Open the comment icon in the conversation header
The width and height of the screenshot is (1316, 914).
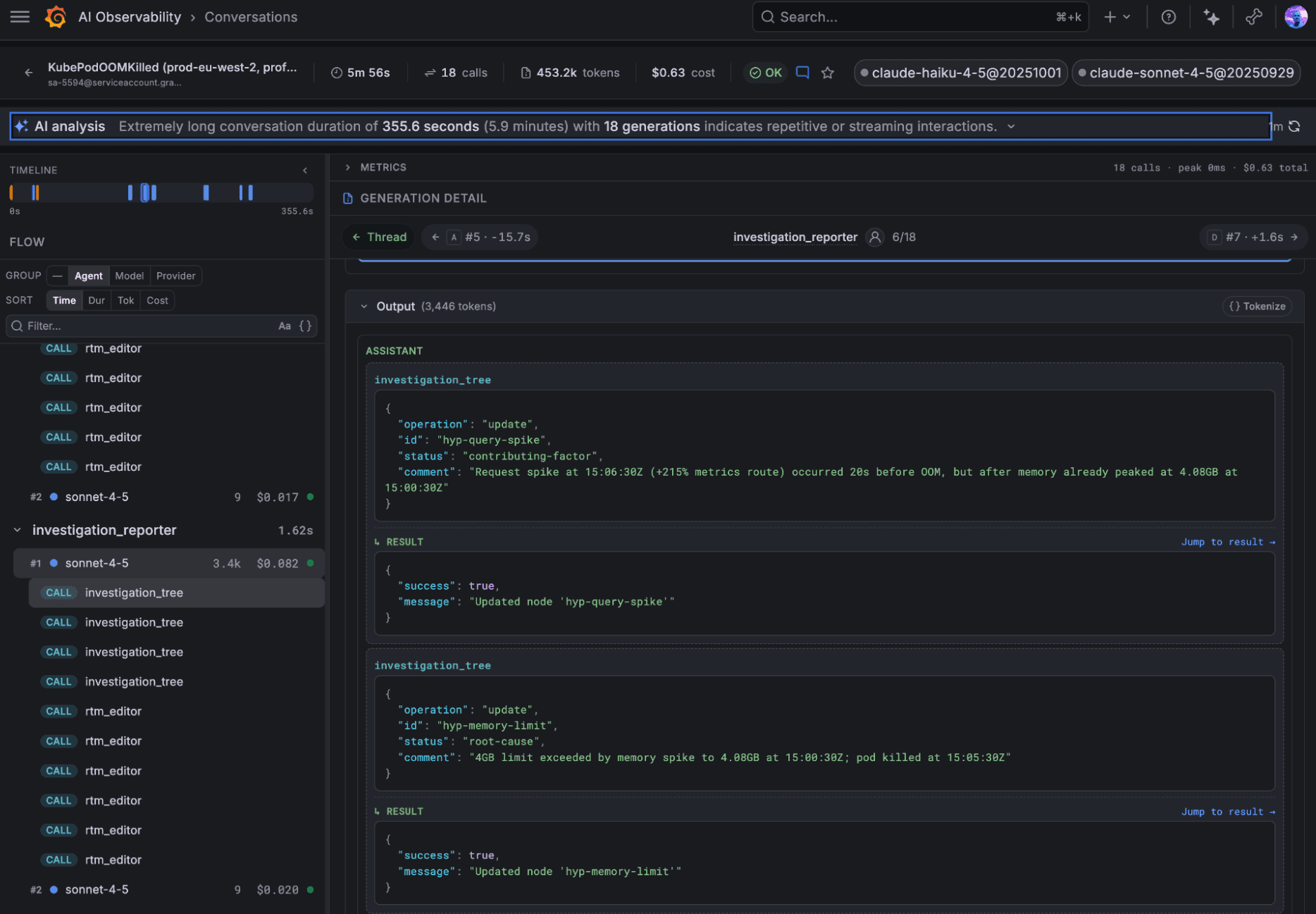click(x=802, y=72)
